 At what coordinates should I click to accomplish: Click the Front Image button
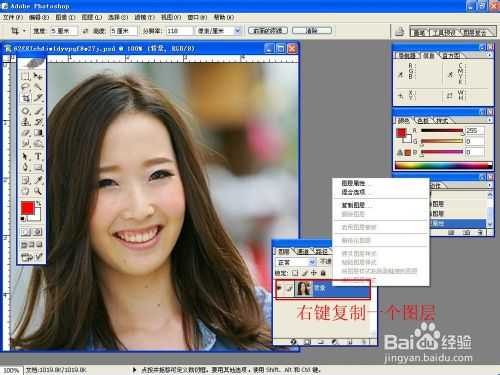(x=268, y=31)
